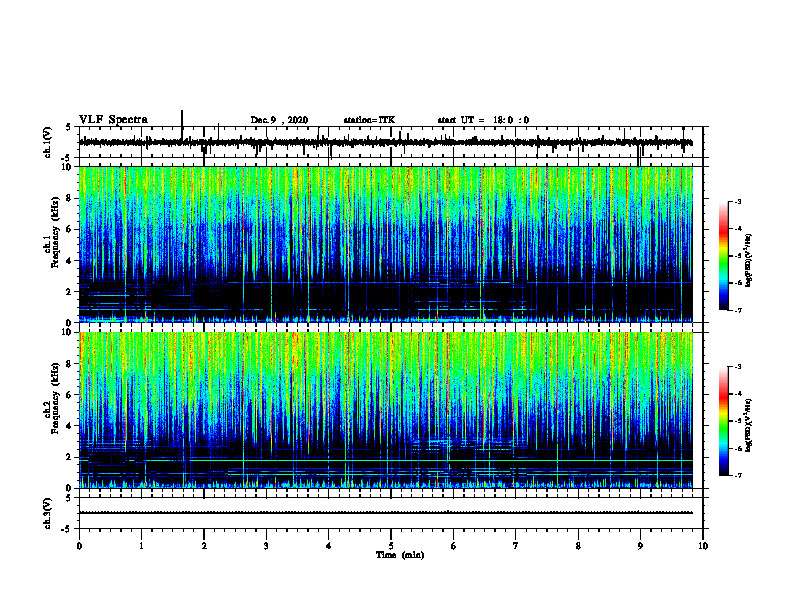Click time axis tick label "0"

(79, 546)
